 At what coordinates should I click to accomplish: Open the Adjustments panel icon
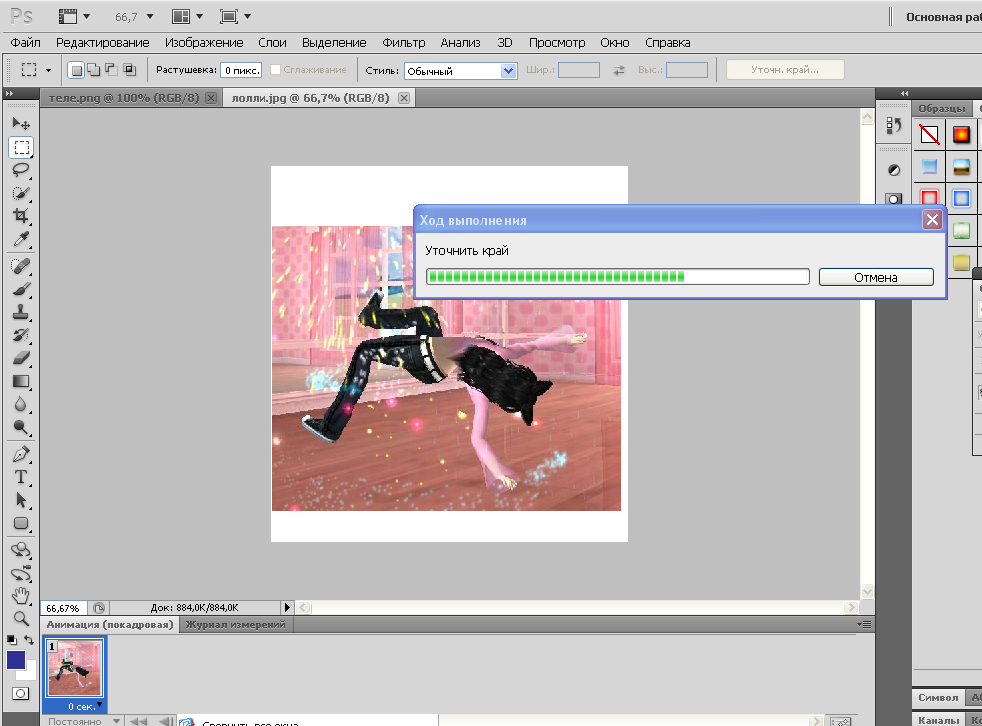[x=894, y=170]
